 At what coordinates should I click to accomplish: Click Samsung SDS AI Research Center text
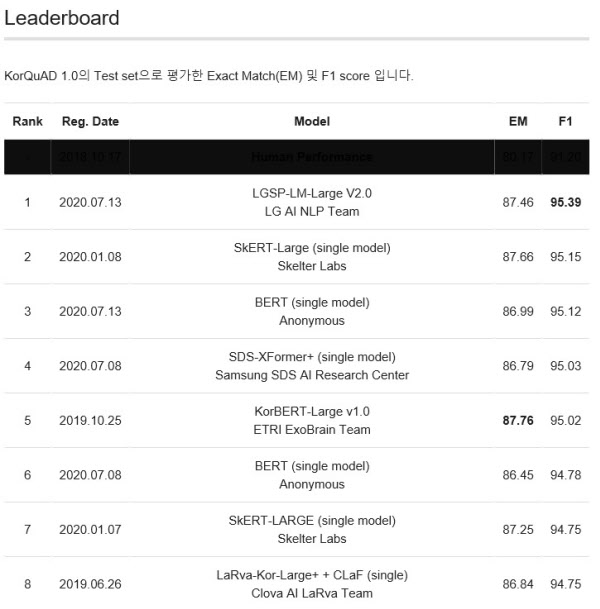coord(312,375)
